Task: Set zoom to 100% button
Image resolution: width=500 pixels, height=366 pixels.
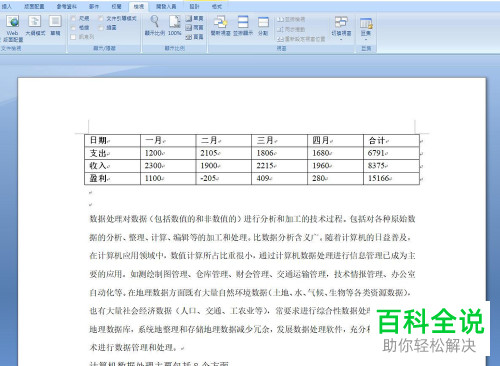Action: [175, 26]
